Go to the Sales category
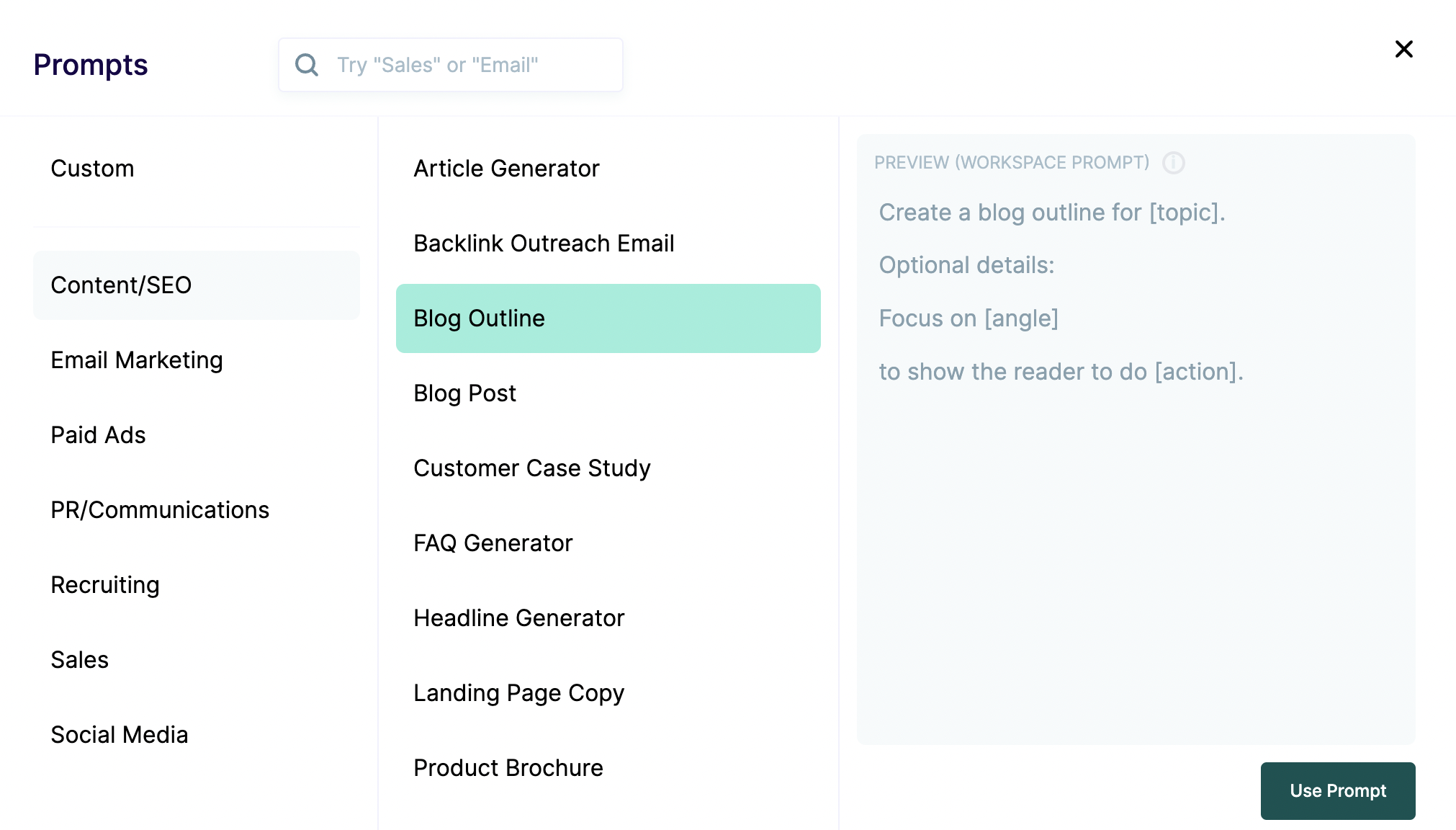Image resolution: width=1456 pixels, height=830 pixels. [80, 660]
